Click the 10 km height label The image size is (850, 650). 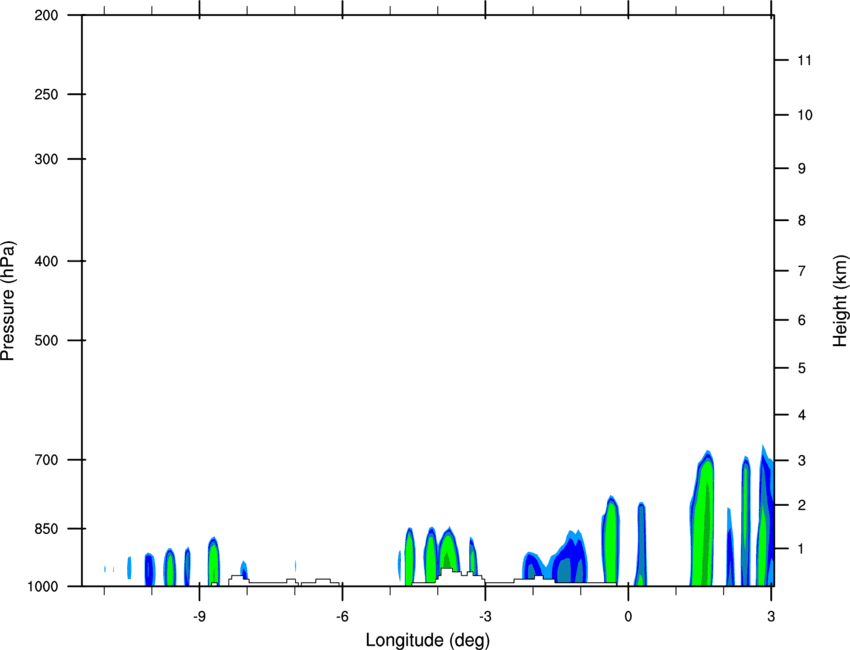[x=805, y=115]
